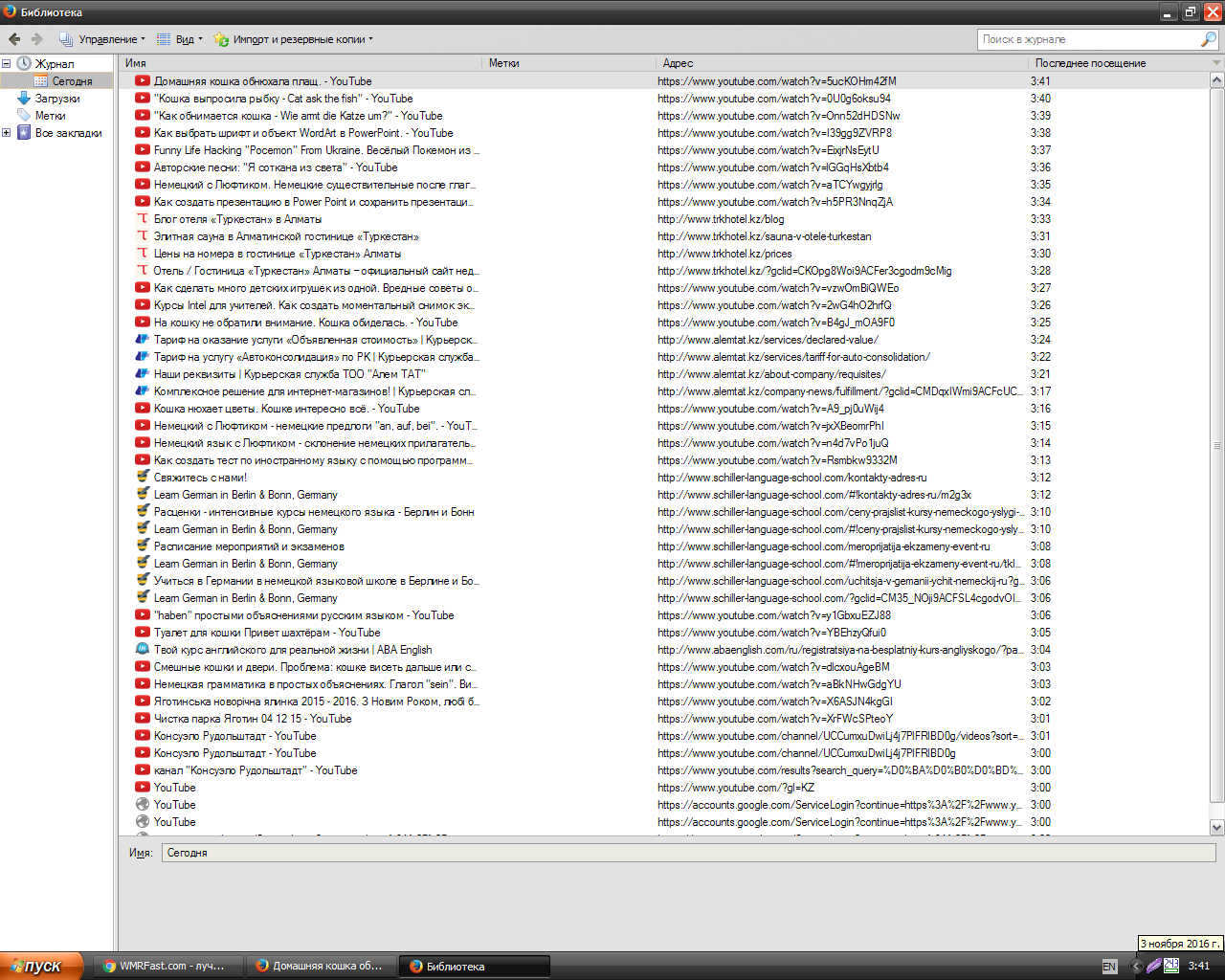The height and width of the screenshot is (980, 1225).
Task: Open the Управление dropdown menu
Action: (x=102, y=39)
